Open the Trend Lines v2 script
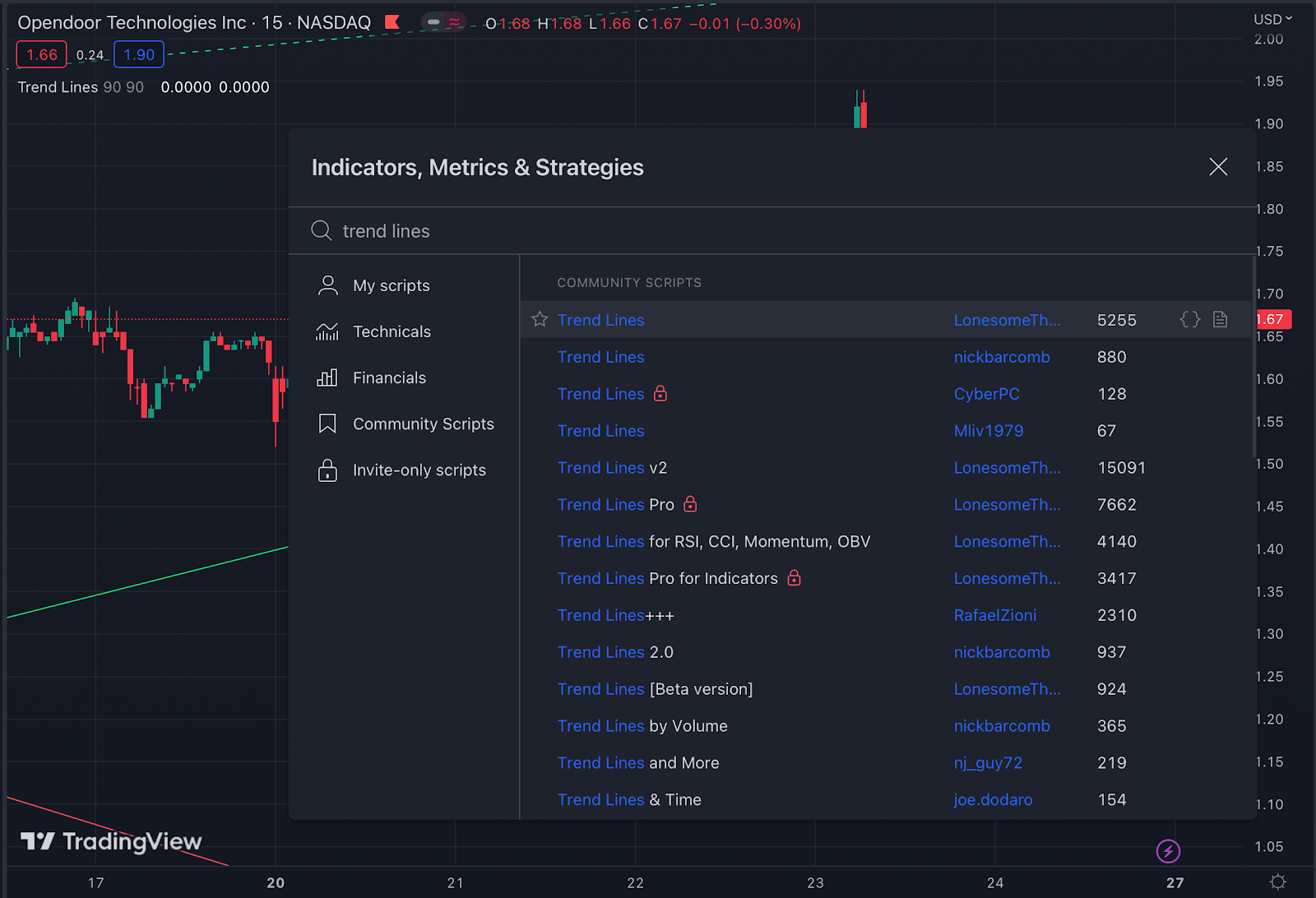This screenshot has width=1316, height=898. 612,467
